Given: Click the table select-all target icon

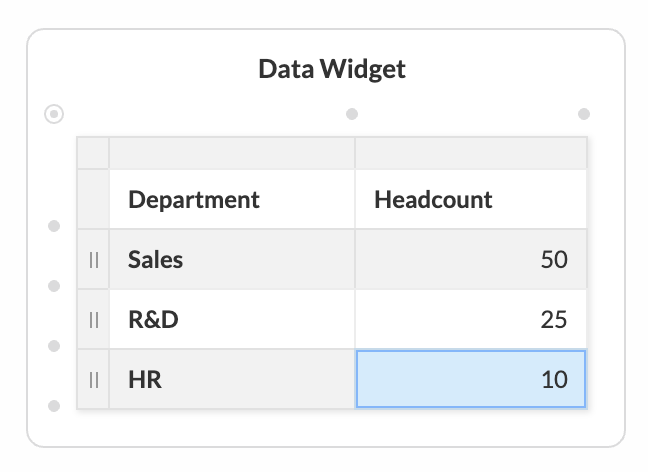Looking at the screenshot, I should pos(54,114).
